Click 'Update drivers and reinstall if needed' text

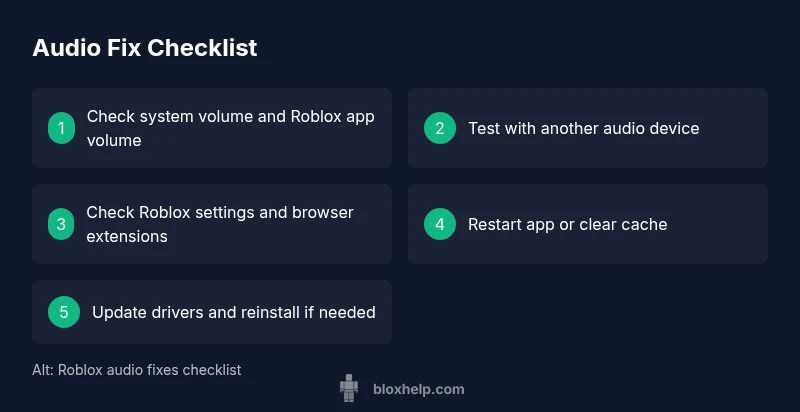click(x=233, y=312)
